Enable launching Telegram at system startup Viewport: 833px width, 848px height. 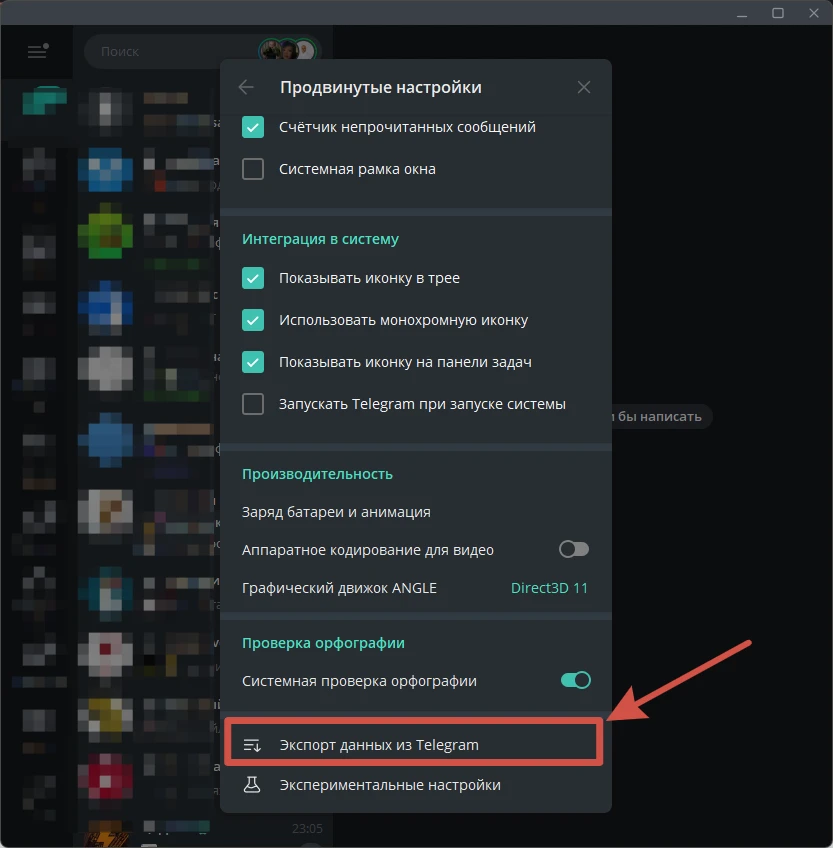(x=253, y=404)
